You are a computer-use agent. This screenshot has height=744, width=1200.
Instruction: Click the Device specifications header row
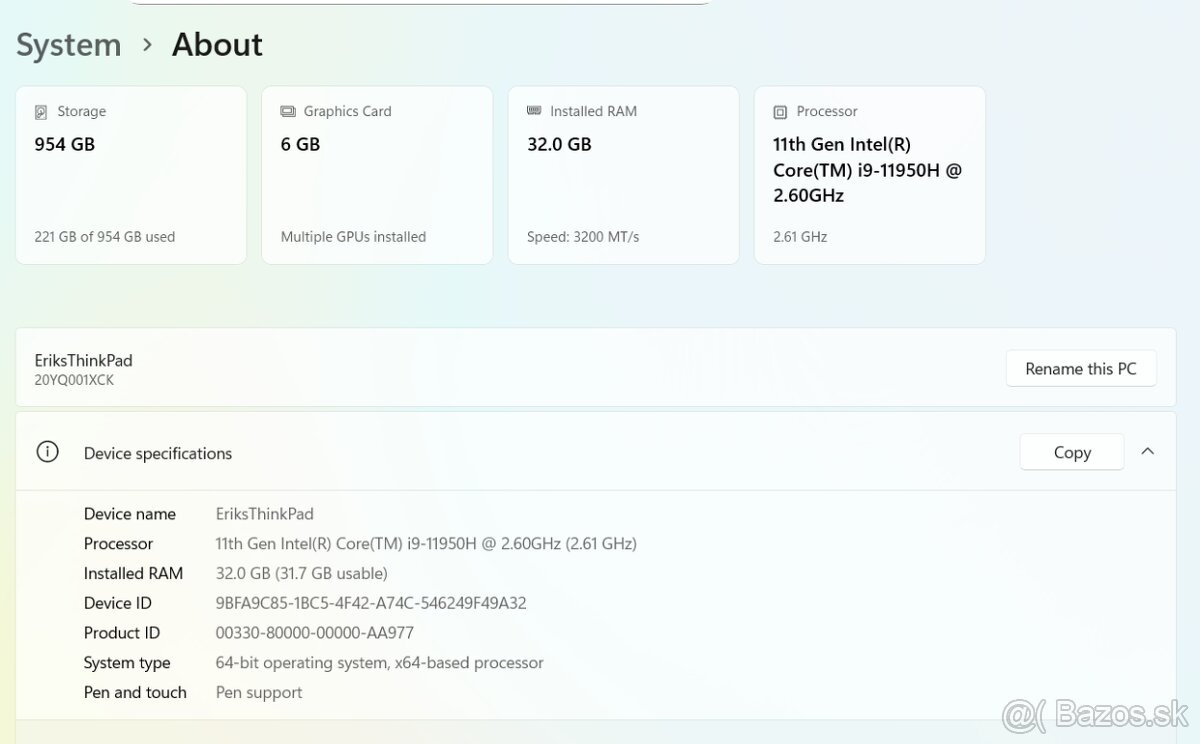(500, 452)
